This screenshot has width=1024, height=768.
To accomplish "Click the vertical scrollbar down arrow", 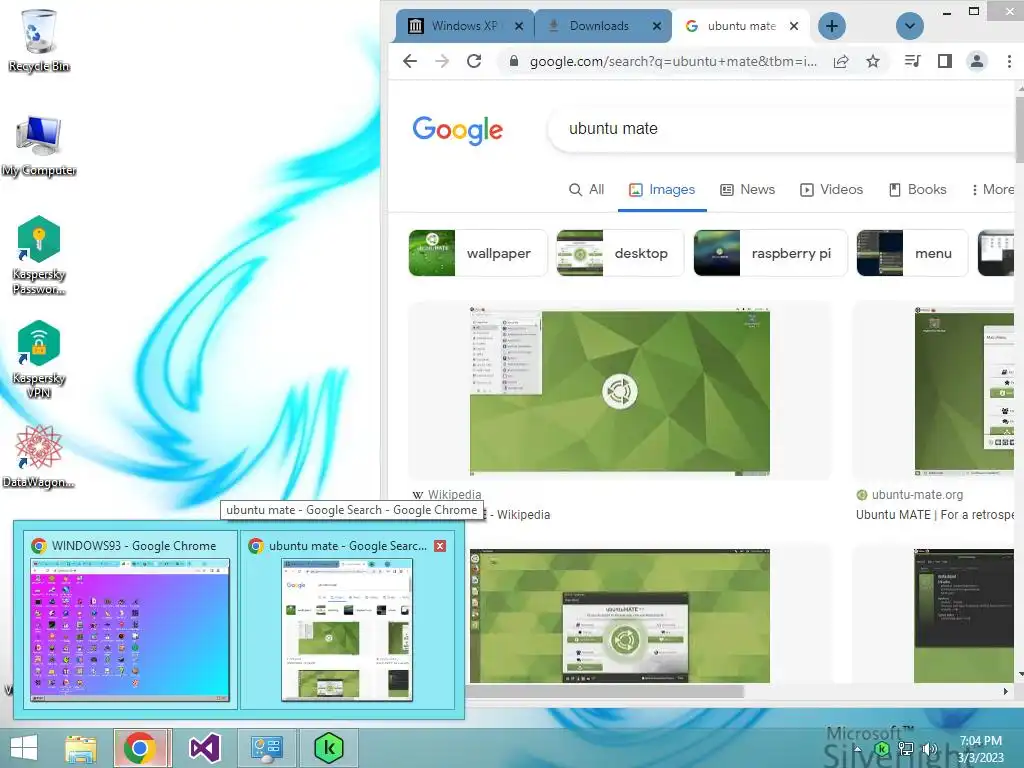I will pyautogui.click(x=1019, y=674).
